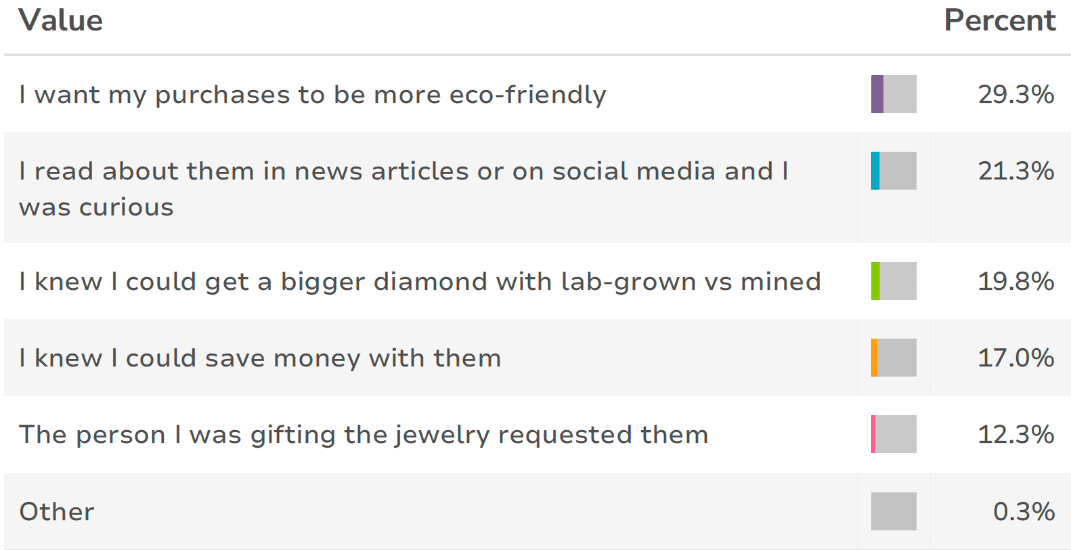The width and height of the screenshot is (1071, 550).
Task: Click the gray bar for Other
Action: tap(893, 512)
